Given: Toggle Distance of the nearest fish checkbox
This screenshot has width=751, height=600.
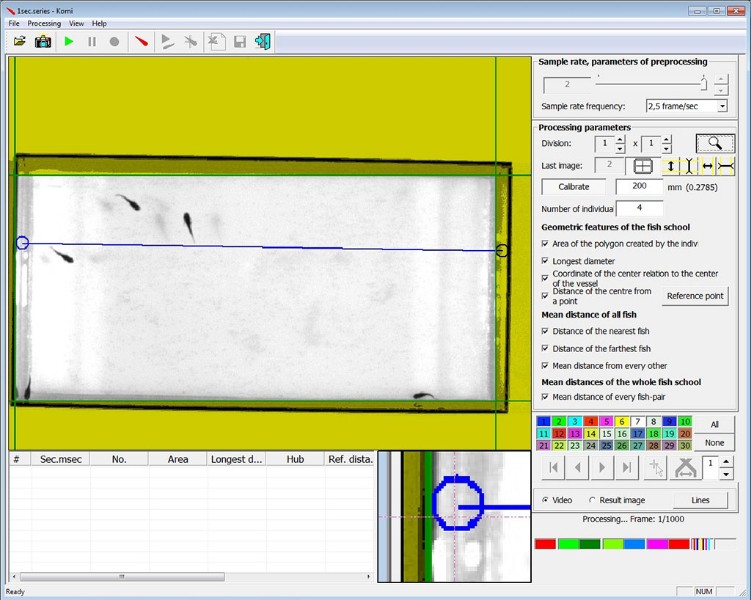Looking at the screenshot, I should pos(545,331).
